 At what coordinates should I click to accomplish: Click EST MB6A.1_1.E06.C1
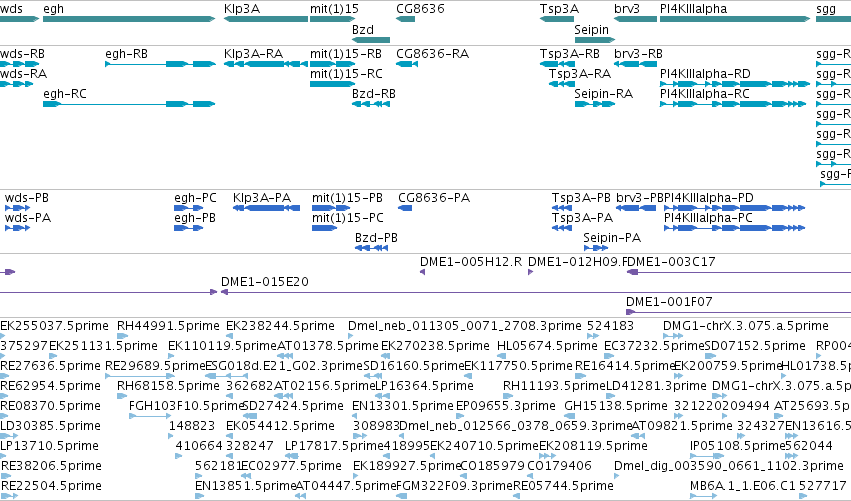pos(742,486)
